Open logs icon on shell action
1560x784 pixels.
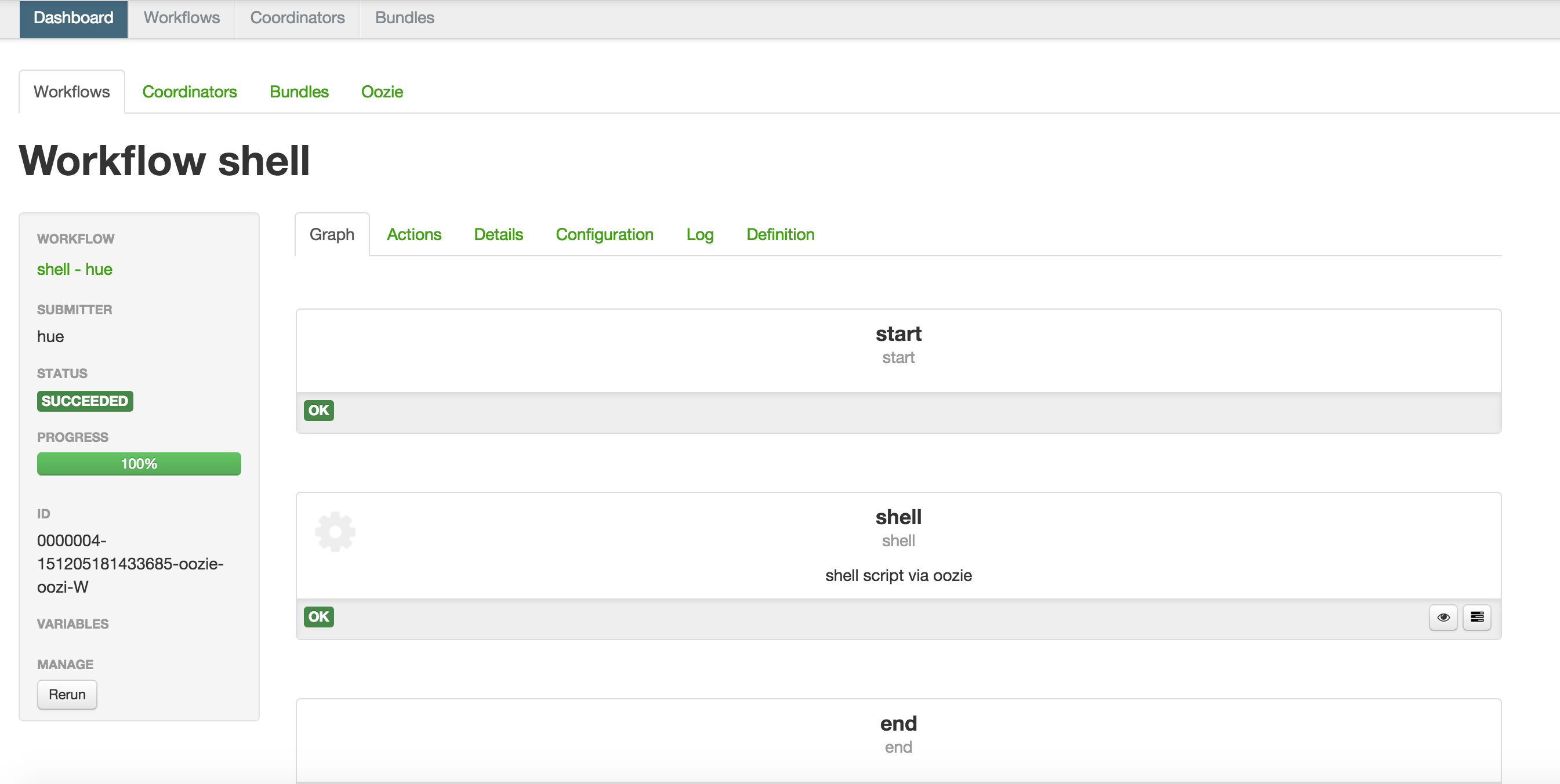click(x=1477, y=617)
